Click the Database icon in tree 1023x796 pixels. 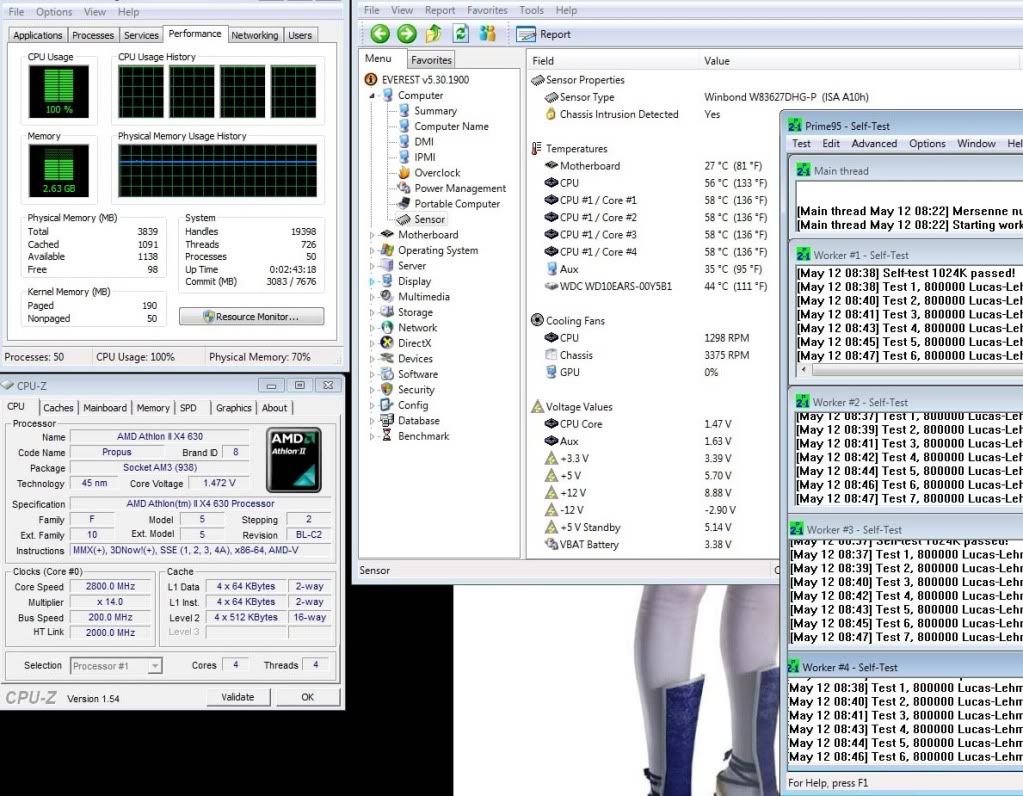point(388,421)
